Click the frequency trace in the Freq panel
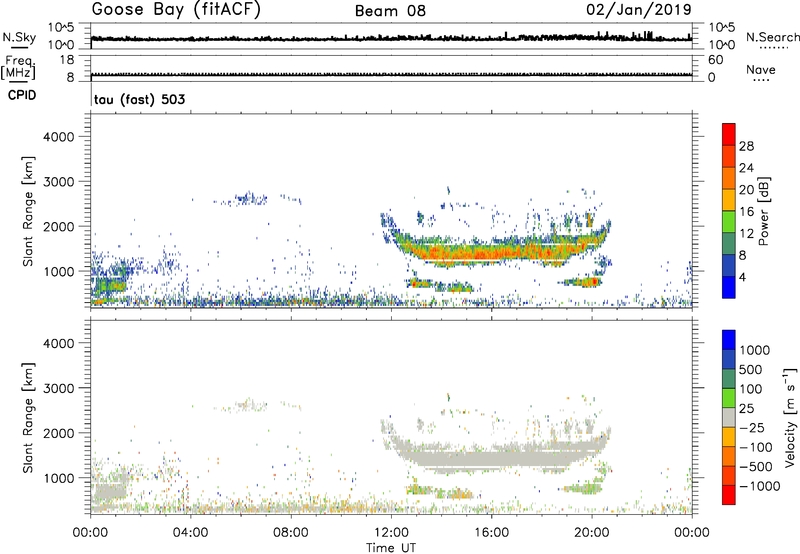The height and width of the screenshot is (554, 800). [391, 74]
